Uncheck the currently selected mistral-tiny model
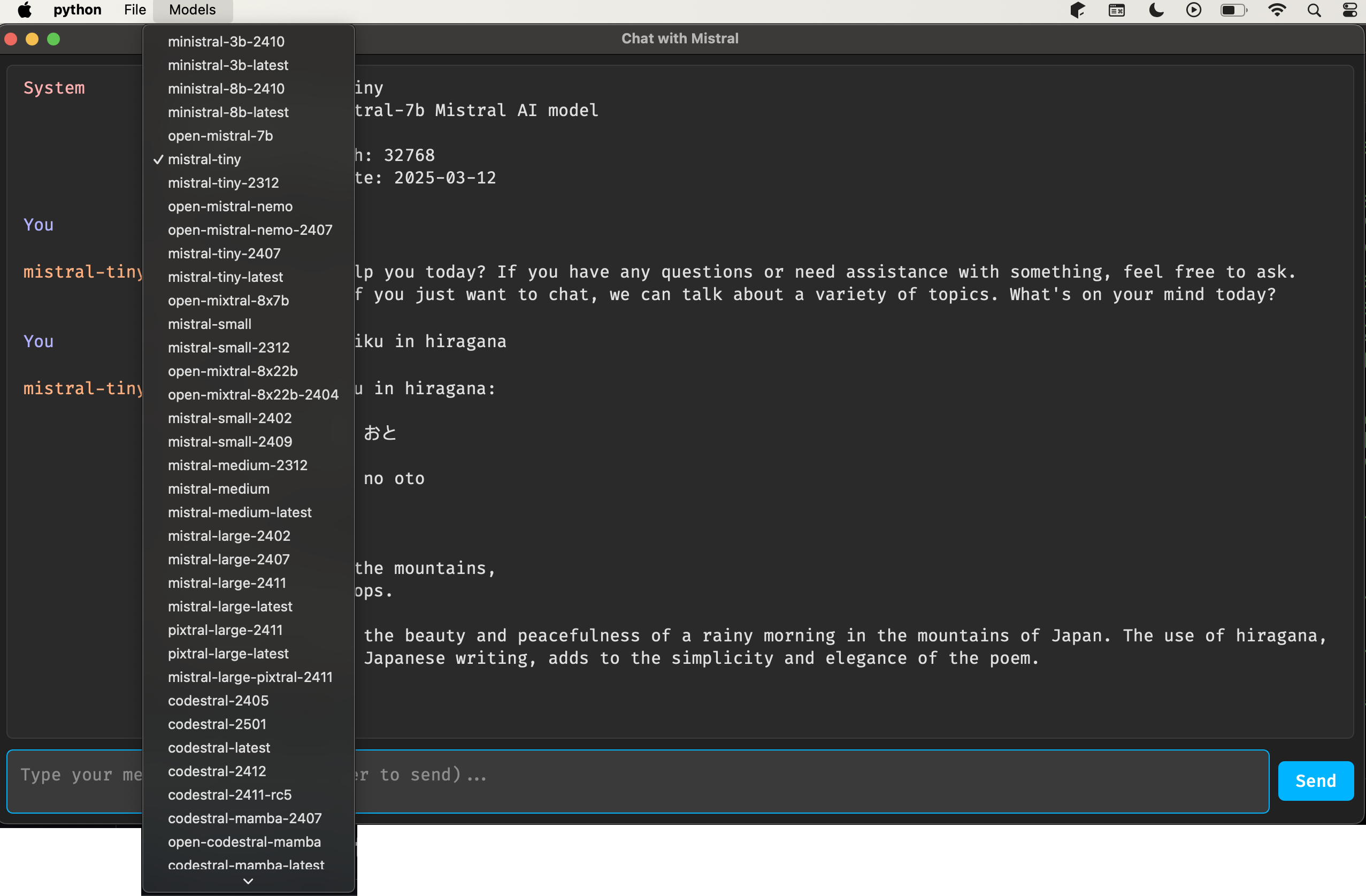 [205, 159]
